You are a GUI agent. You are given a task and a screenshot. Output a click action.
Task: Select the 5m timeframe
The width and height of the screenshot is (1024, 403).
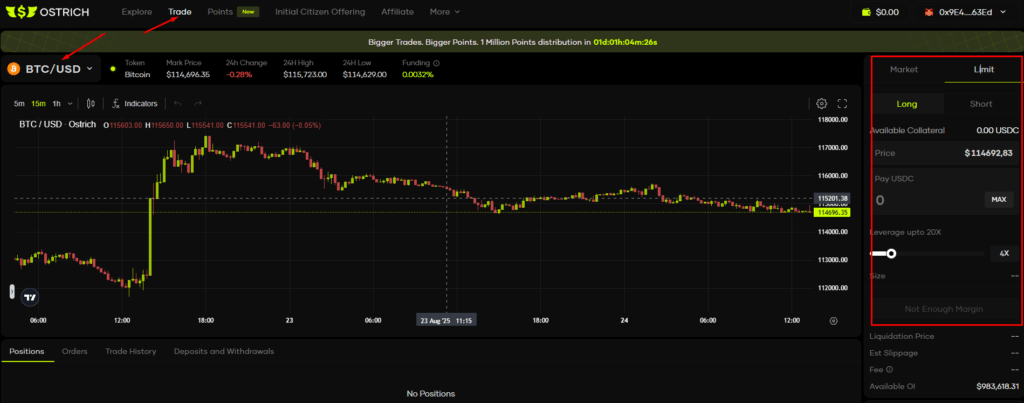19,103
